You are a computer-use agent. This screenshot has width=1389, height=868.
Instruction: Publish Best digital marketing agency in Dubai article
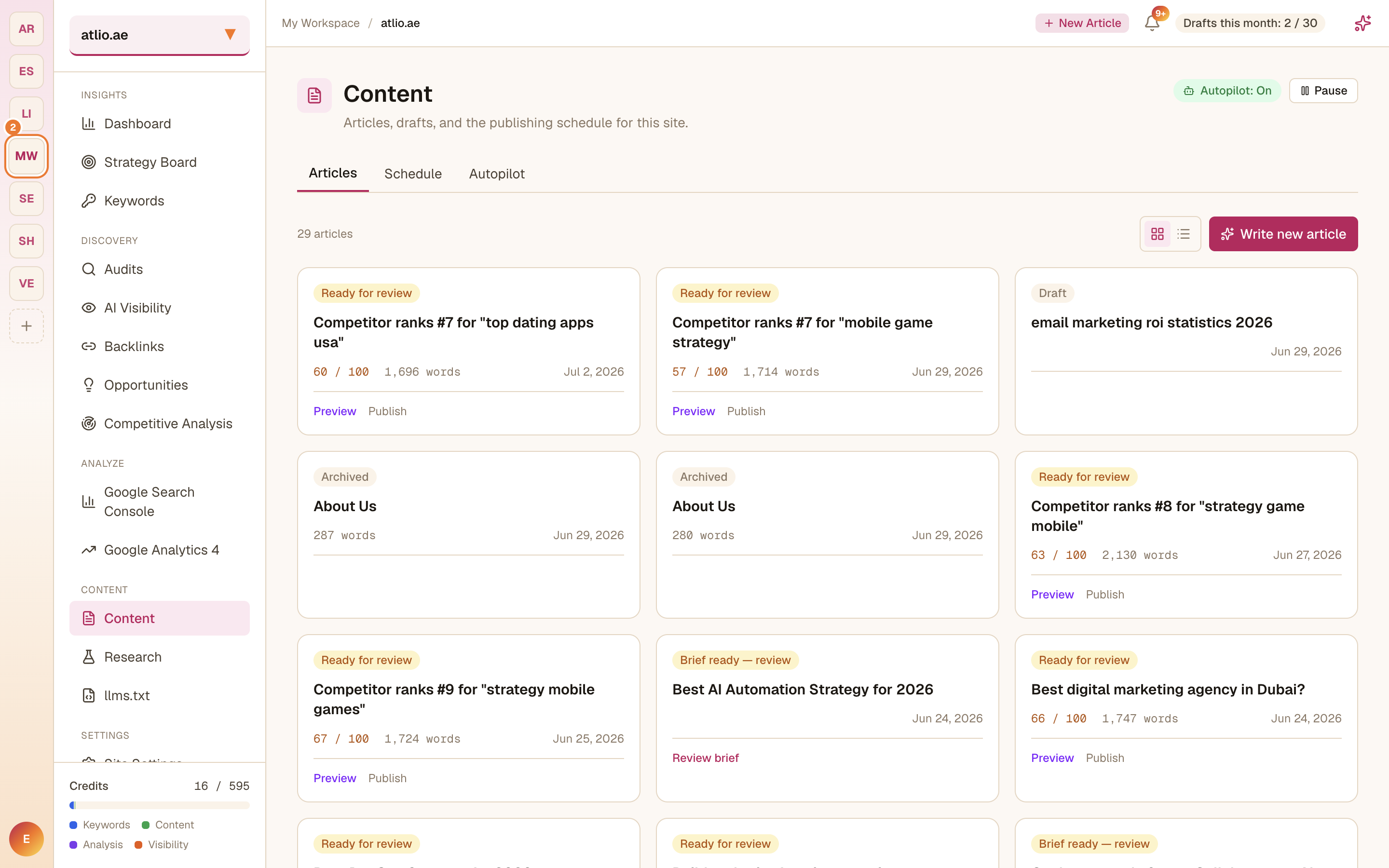point(1105,758)
